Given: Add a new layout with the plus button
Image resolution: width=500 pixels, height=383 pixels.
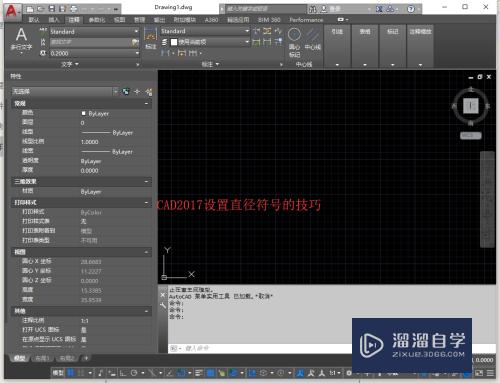Looking at the screenshot, I should 86,358.
